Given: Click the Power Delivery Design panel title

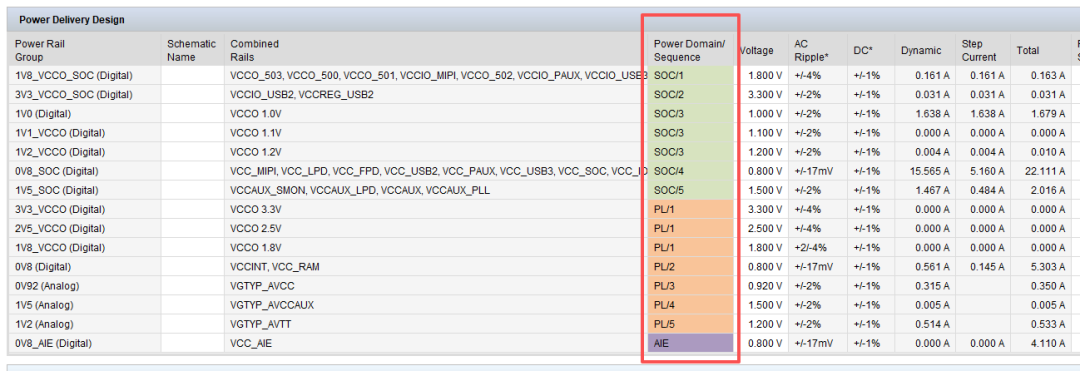Looking at the screenshot, I should pos(72,20).
